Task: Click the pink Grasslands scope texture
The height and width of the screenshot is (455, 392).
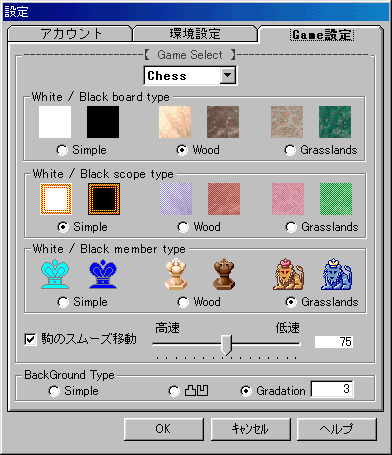Action: coord(288,199)
